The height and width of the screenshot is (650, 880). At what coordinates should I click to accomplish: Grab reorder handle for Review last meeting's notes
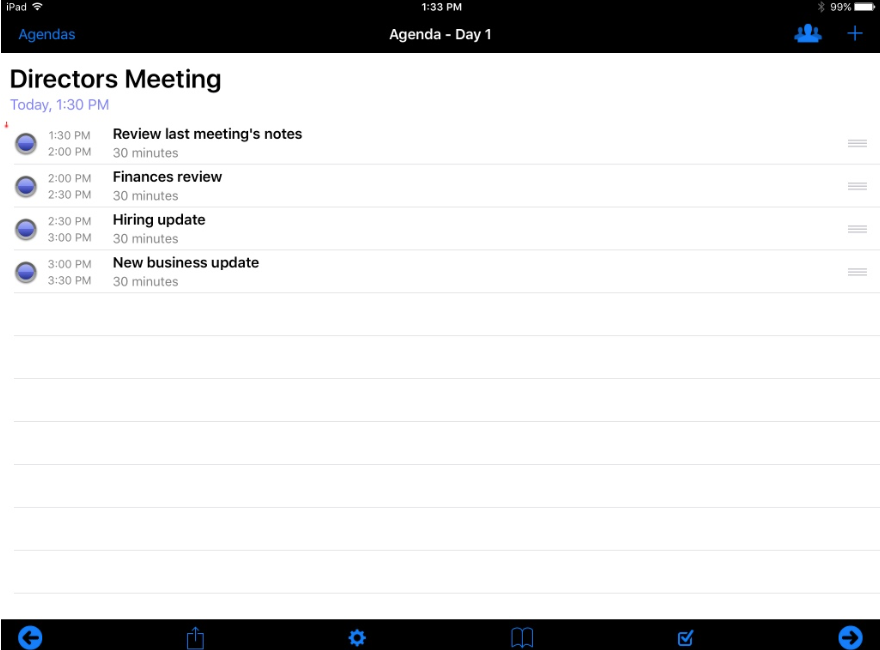pyautogui.click(x=857, y=144)
